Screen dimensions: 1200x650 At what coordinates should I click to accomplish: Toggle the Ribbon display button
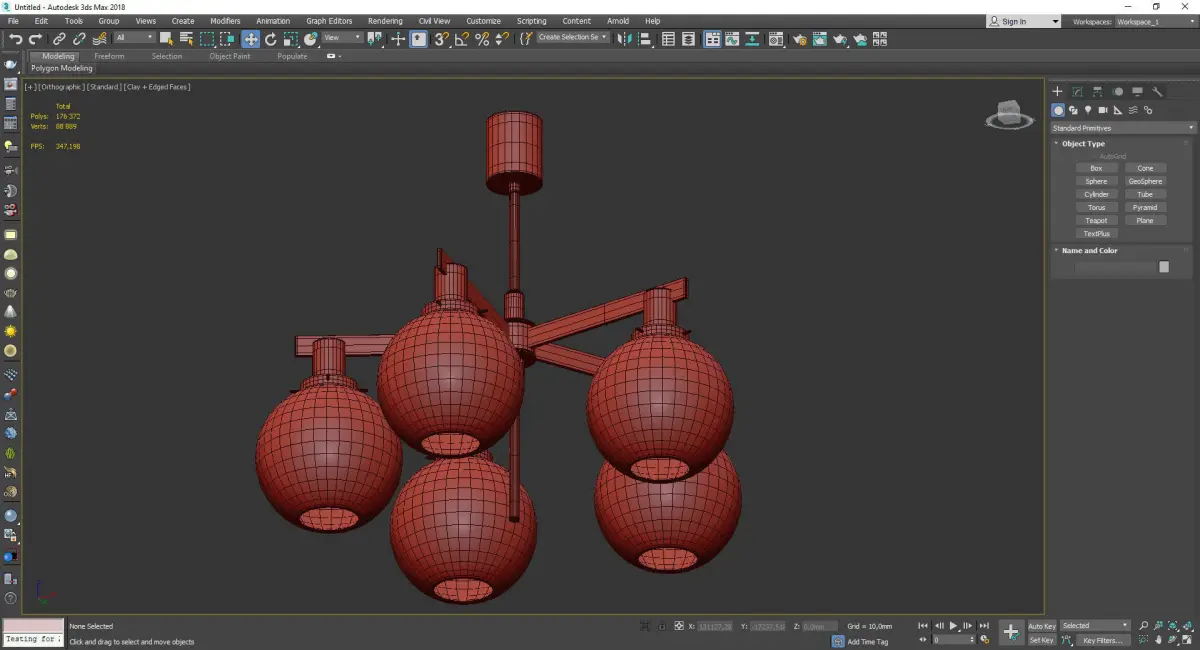713,39
